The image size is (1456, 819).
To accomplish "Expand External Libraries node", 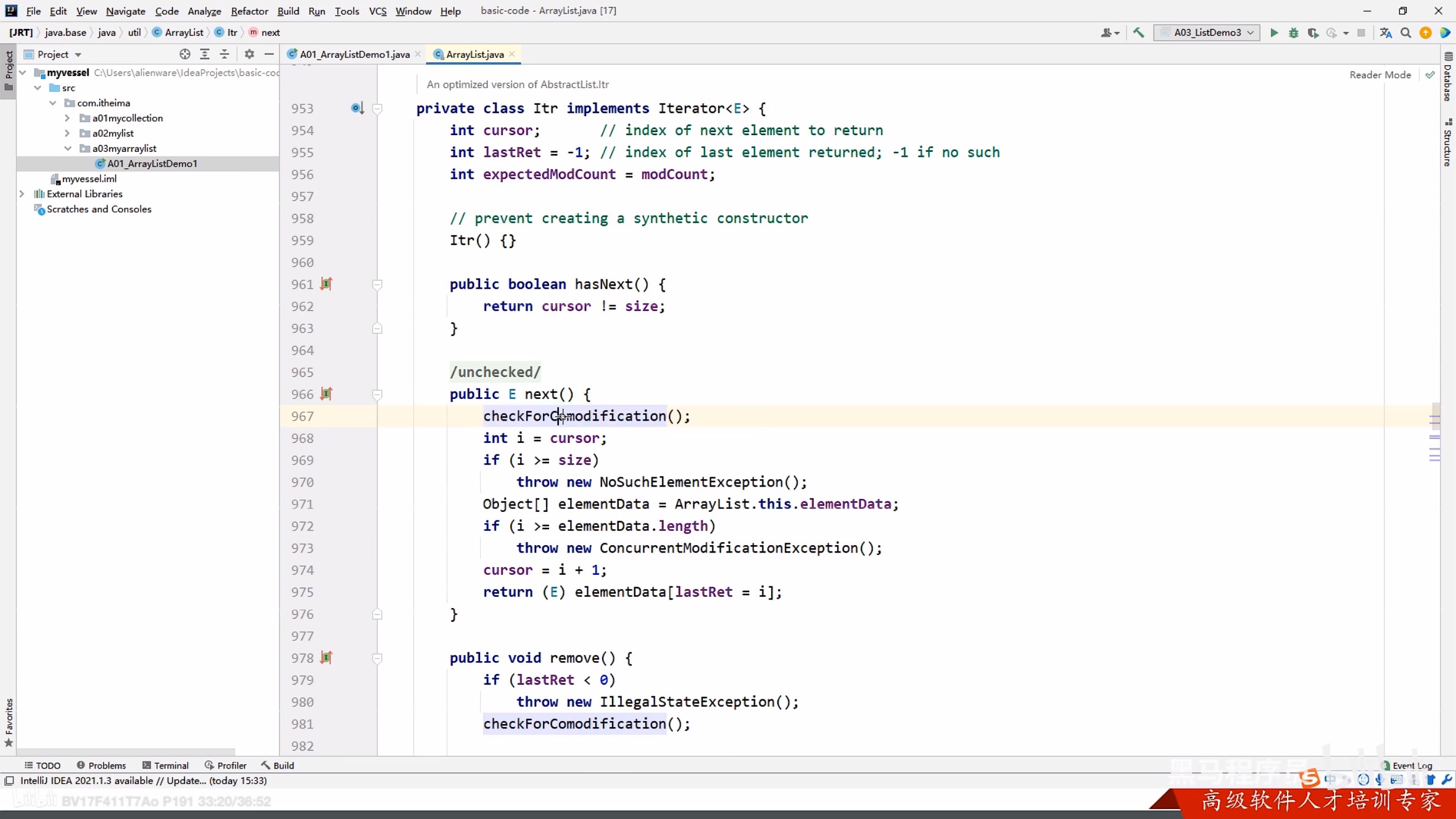I will pyautogui.click(x=22, y=194).
